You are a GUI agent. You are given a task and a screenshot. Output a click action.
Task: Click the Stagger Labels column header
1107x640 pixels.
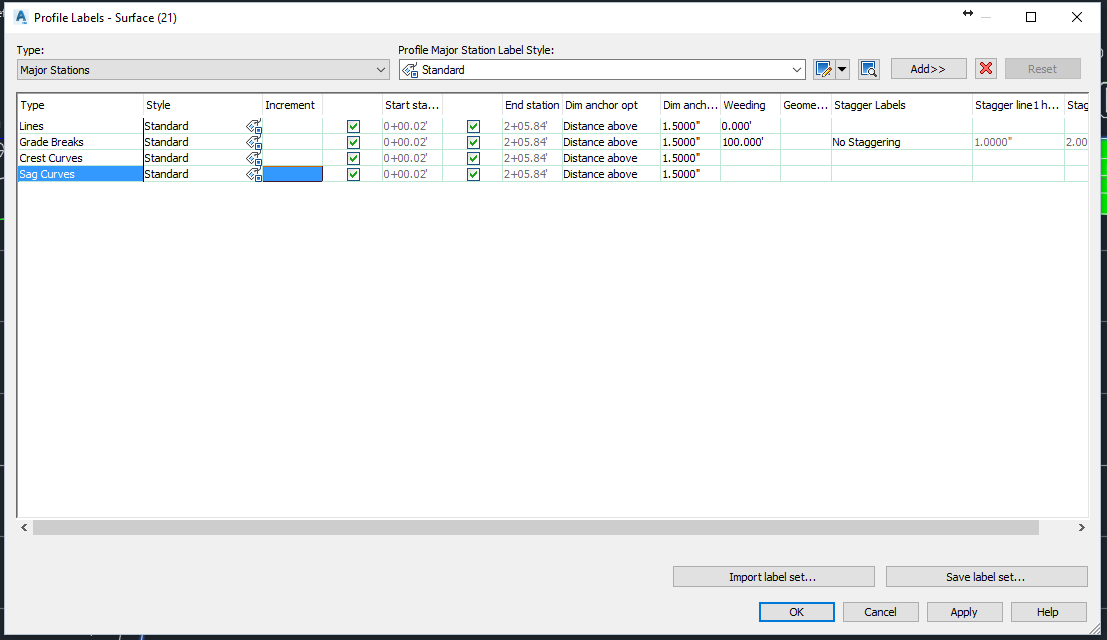(902, 105)
